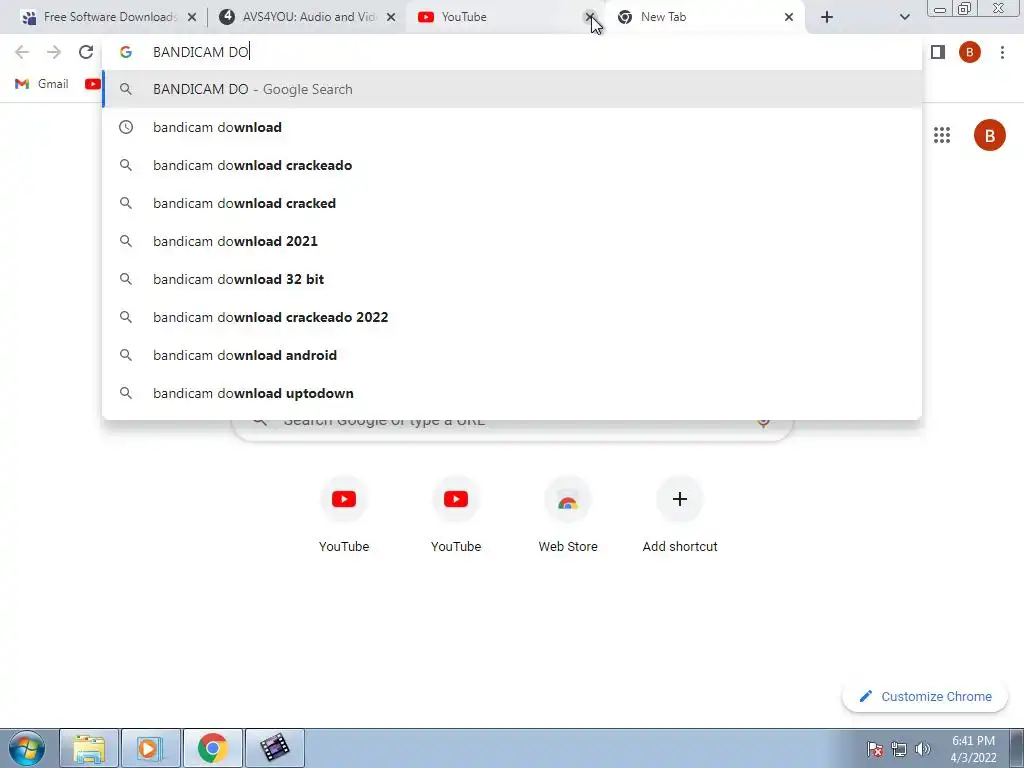Open a new tab with the plus button
The image size is (1024, 768).
[x=827, y=17]
